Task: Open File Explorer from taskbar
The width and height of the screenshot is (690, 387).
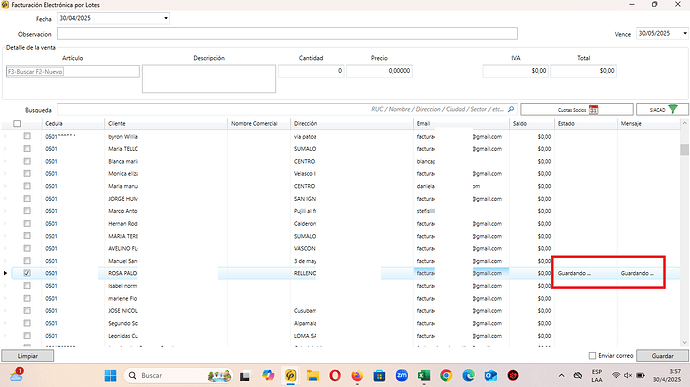Action: tap(313, 376)
